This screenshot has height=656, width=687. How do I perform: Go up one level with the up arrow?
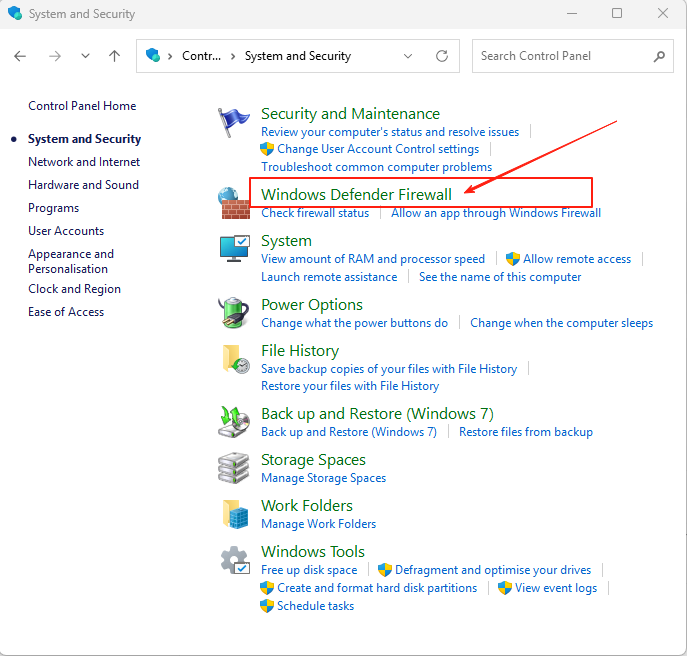pyautogui.click(x=114, y=56)
